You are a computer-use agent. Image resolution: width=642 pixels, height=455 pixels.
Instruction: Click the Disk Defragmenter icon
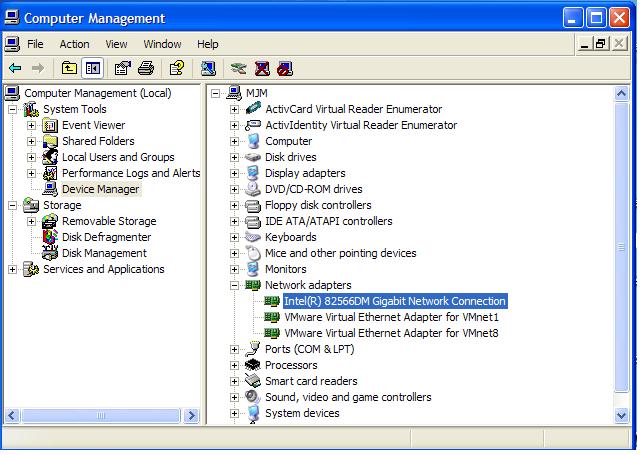[50, 237]
